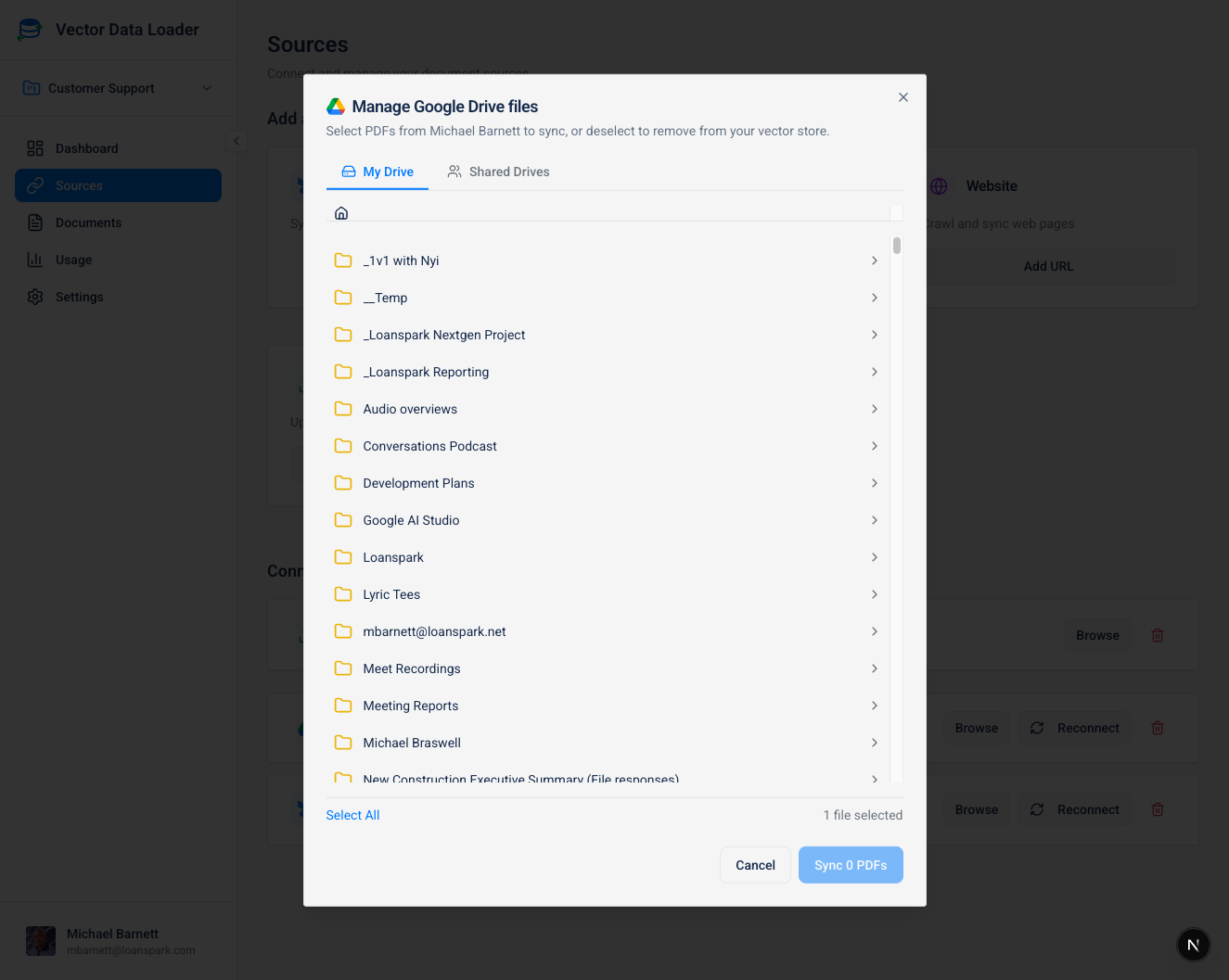Open the Meet Recordings folder via its chevron

[874, 668]
